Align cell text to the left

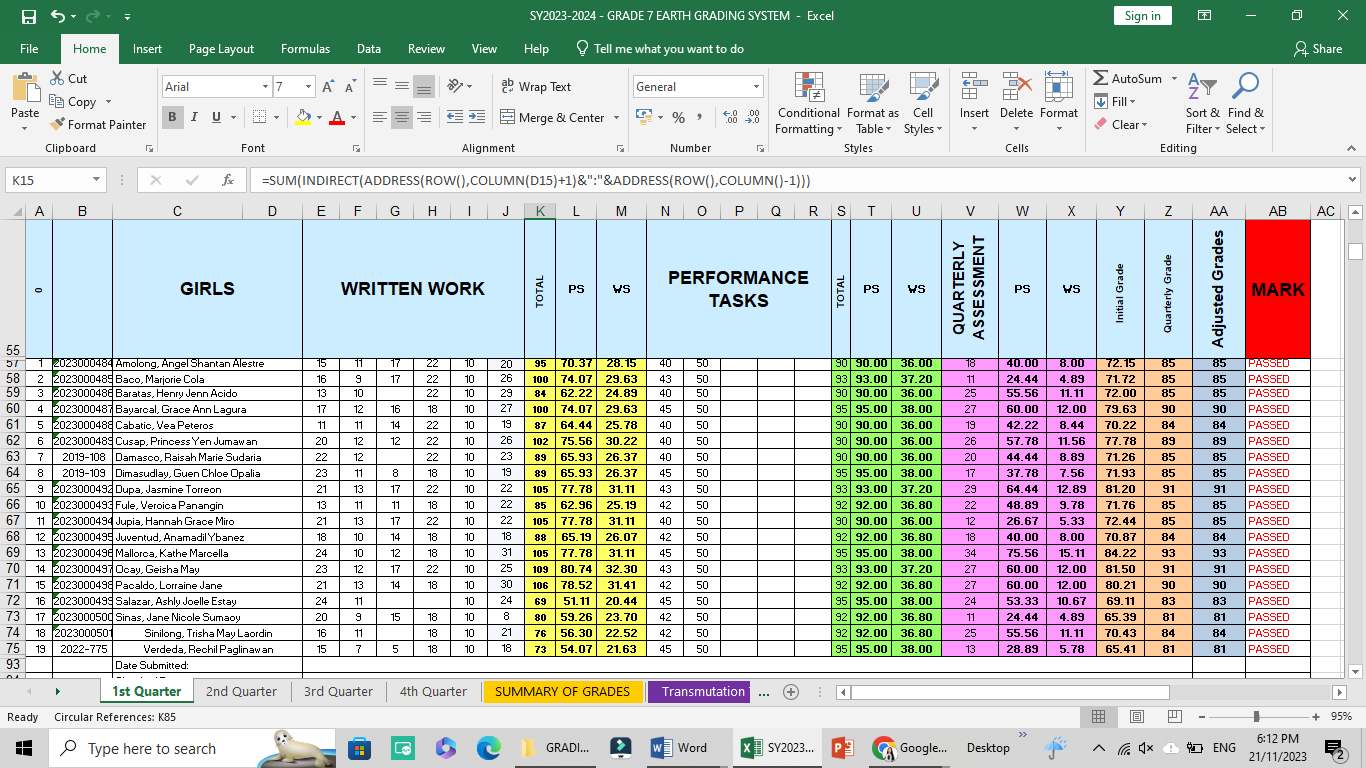pyautogui.click(x=379, y=118)
